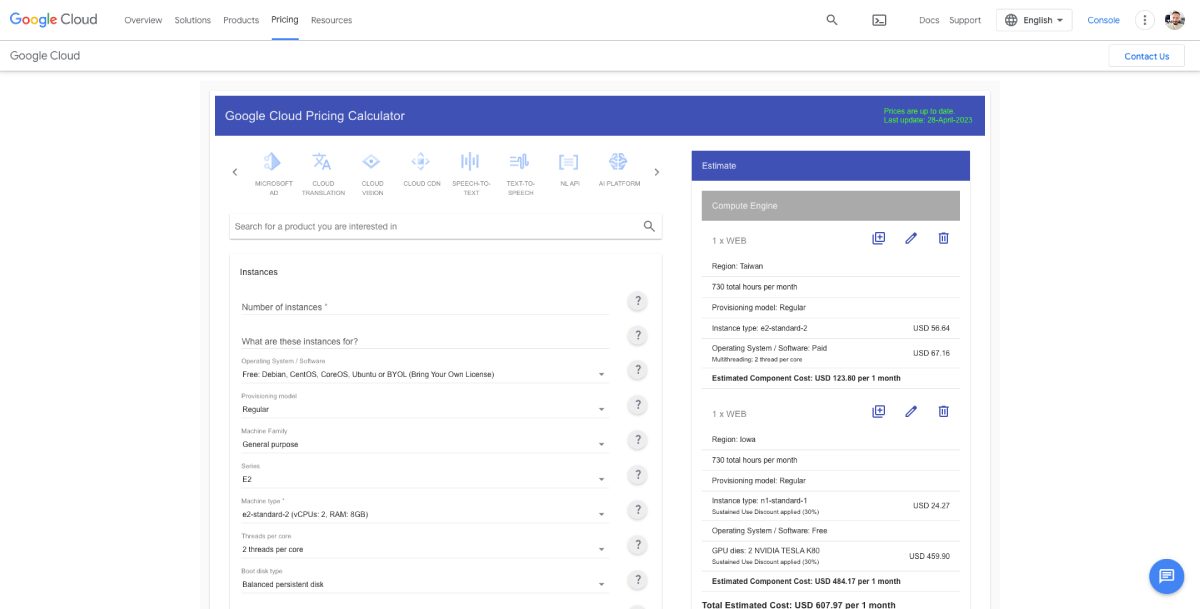
Task: Switch to the Pricing menu item
Action: point(285,19)
